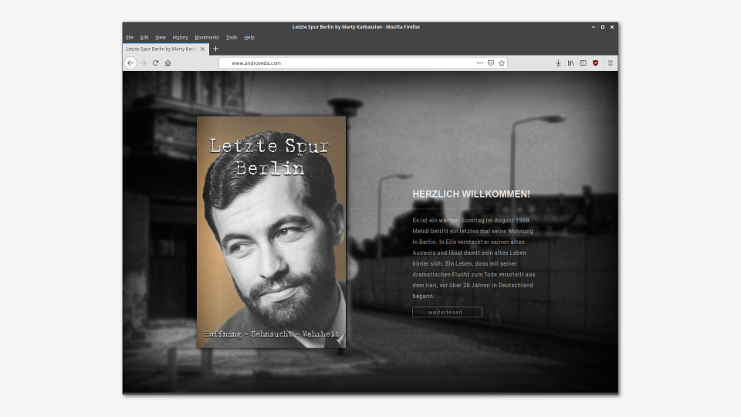
Task: Click the HERZLICH WILLKOMMEN heading
Action: (x=471, y=194)
